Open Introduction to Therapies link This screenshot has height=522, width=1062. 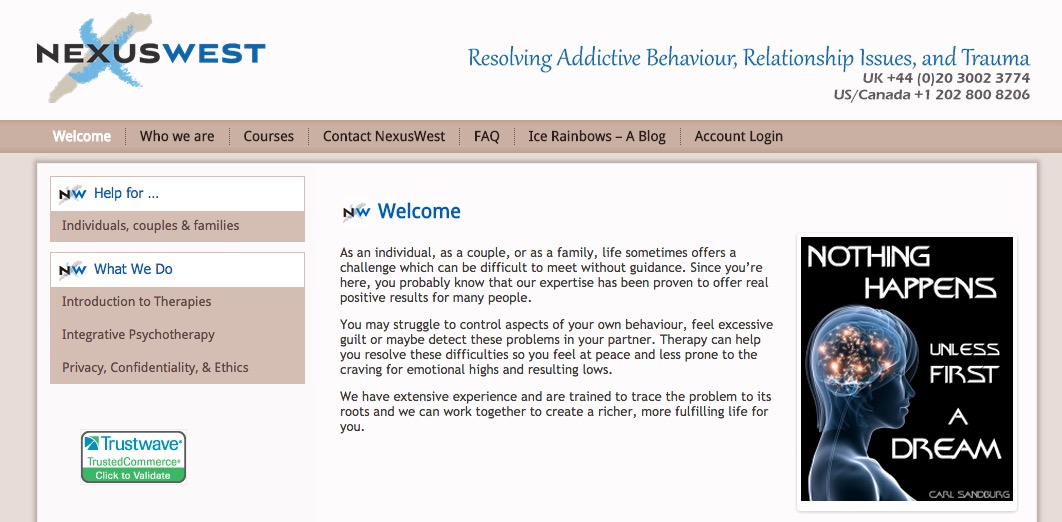coord(137,301)
